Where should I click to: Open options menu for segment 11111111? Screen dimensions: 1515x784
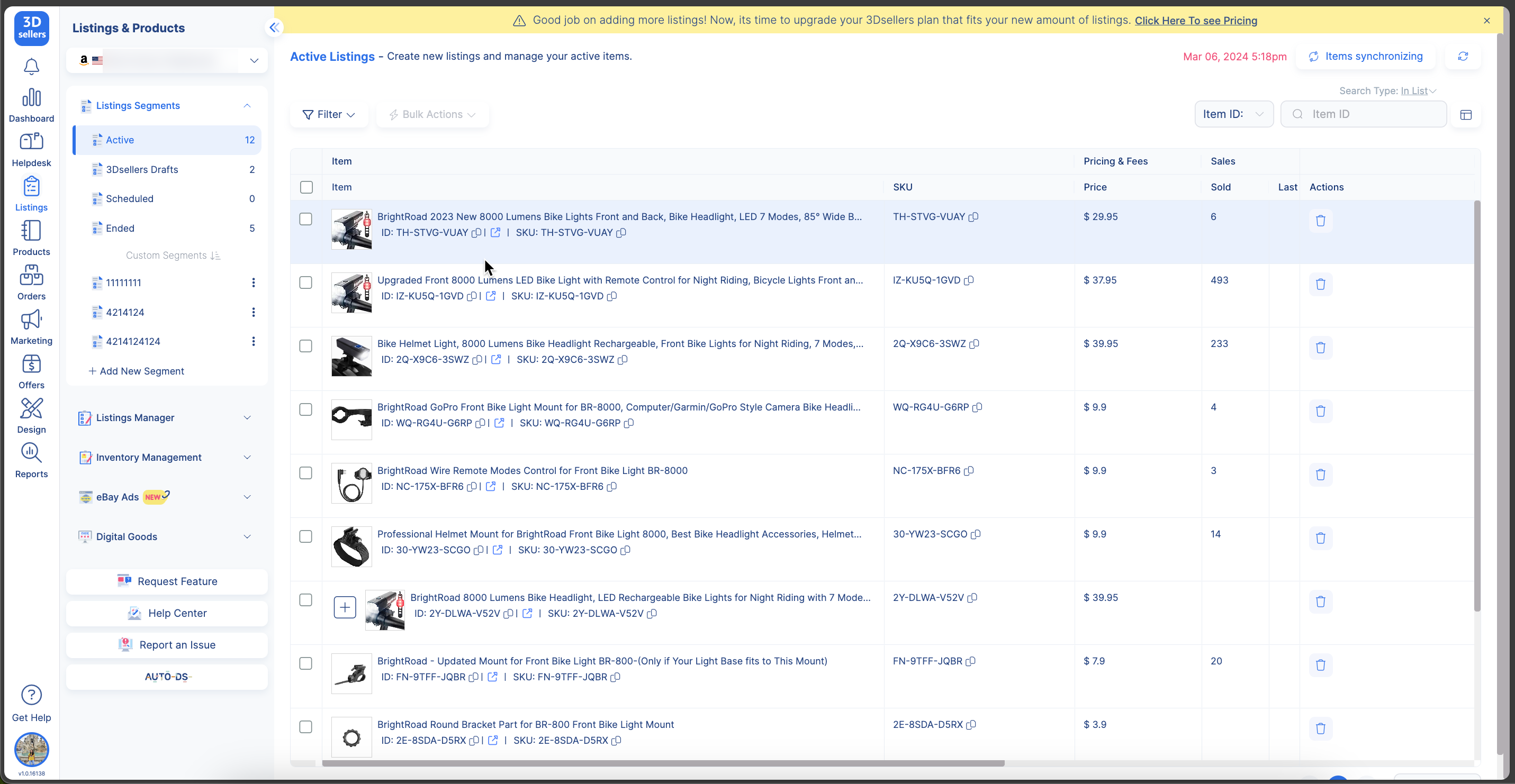pos(254,282)
